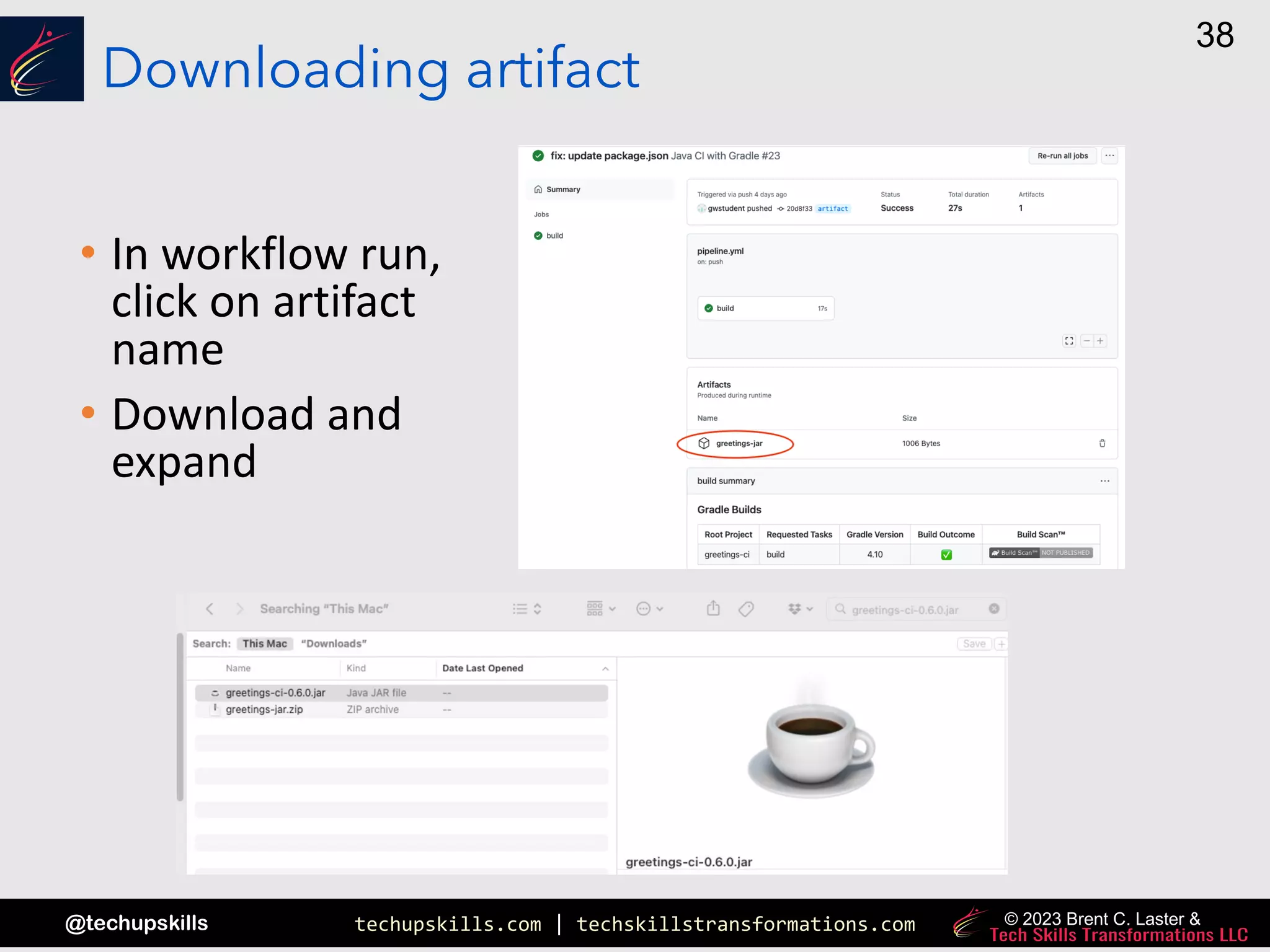Open the Dropbox toolbar dropdown
This screenshot has width=1270, height=952.
pos(800,609)
